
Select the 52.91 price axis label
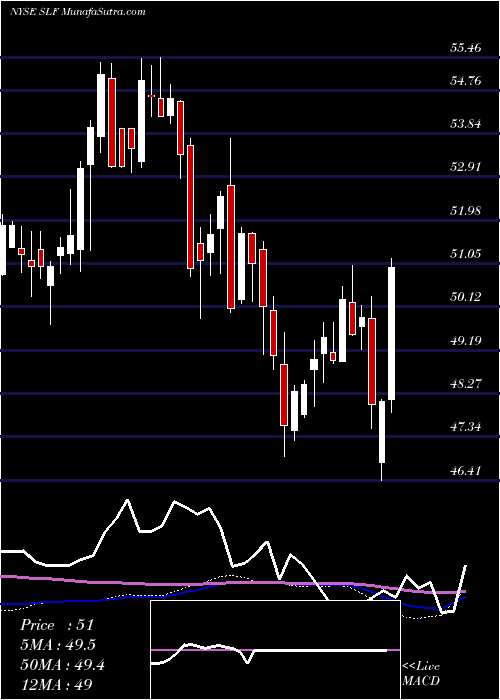click(x=466, y=167)
